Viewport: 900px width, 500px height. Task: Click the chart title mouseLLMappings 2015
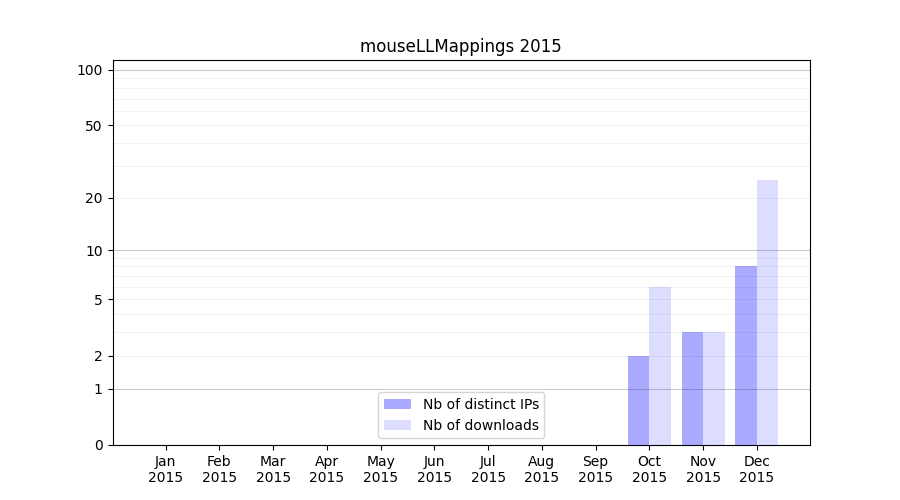(x=460, y=46)
